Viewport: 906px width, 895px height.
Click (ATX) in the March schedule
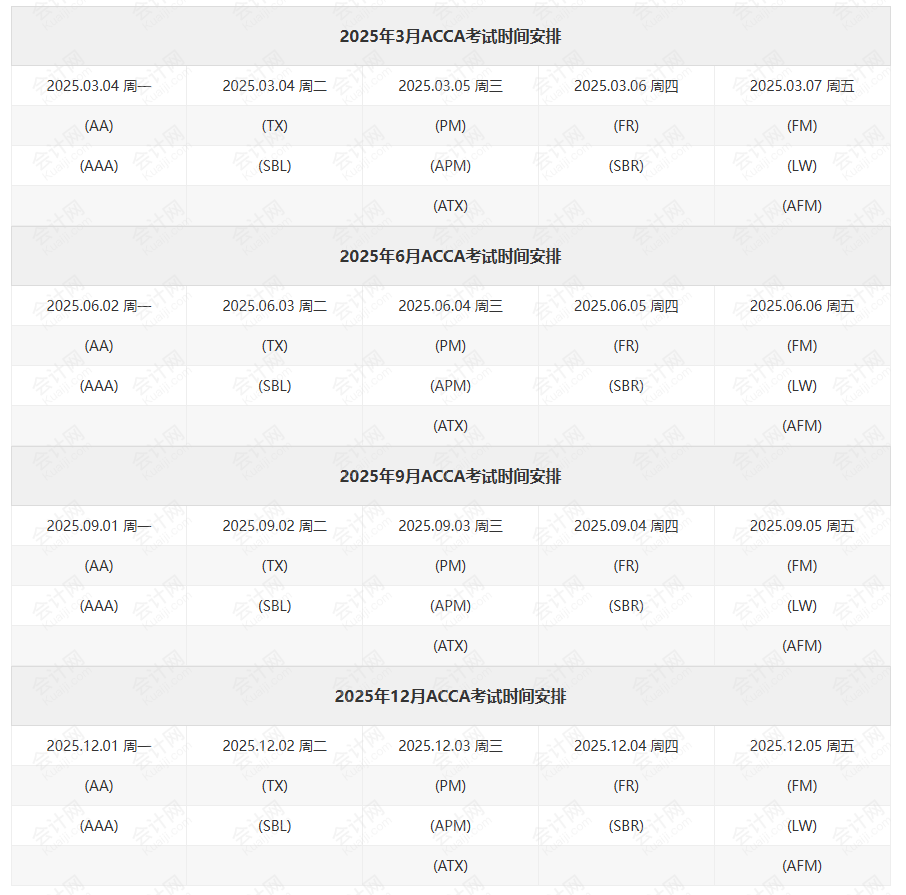(450, 206)
